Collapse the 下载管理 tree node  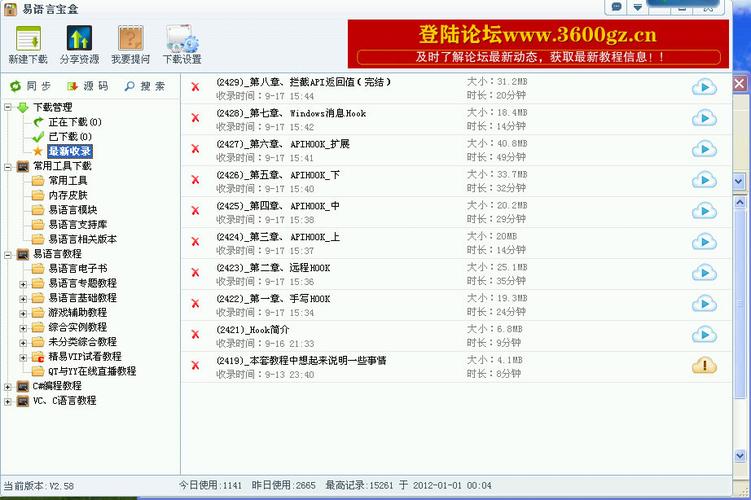pos(8,107)
